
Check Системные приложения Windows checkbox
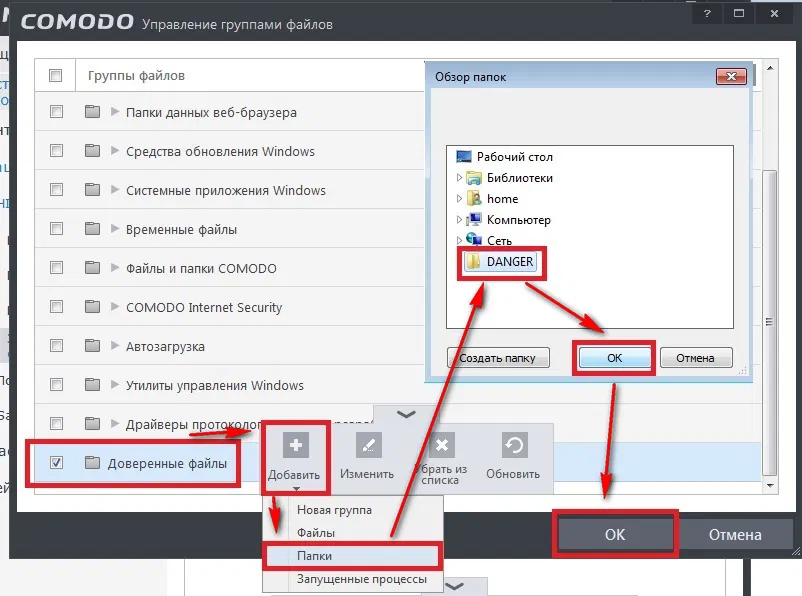point(56,190)
